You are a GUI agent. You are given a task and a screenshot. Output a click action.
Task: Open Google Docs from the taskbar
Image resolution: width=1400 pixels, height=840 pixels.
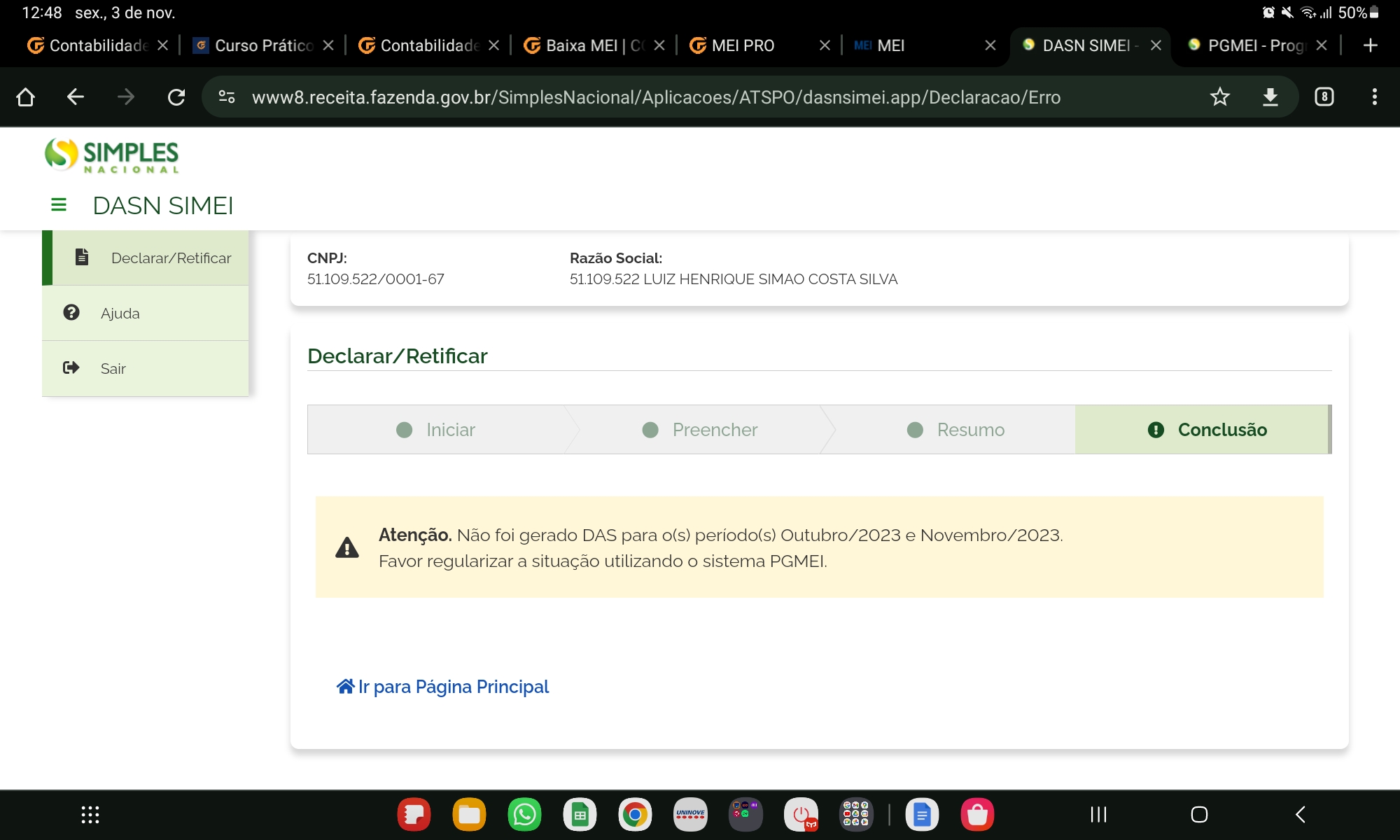922,815
